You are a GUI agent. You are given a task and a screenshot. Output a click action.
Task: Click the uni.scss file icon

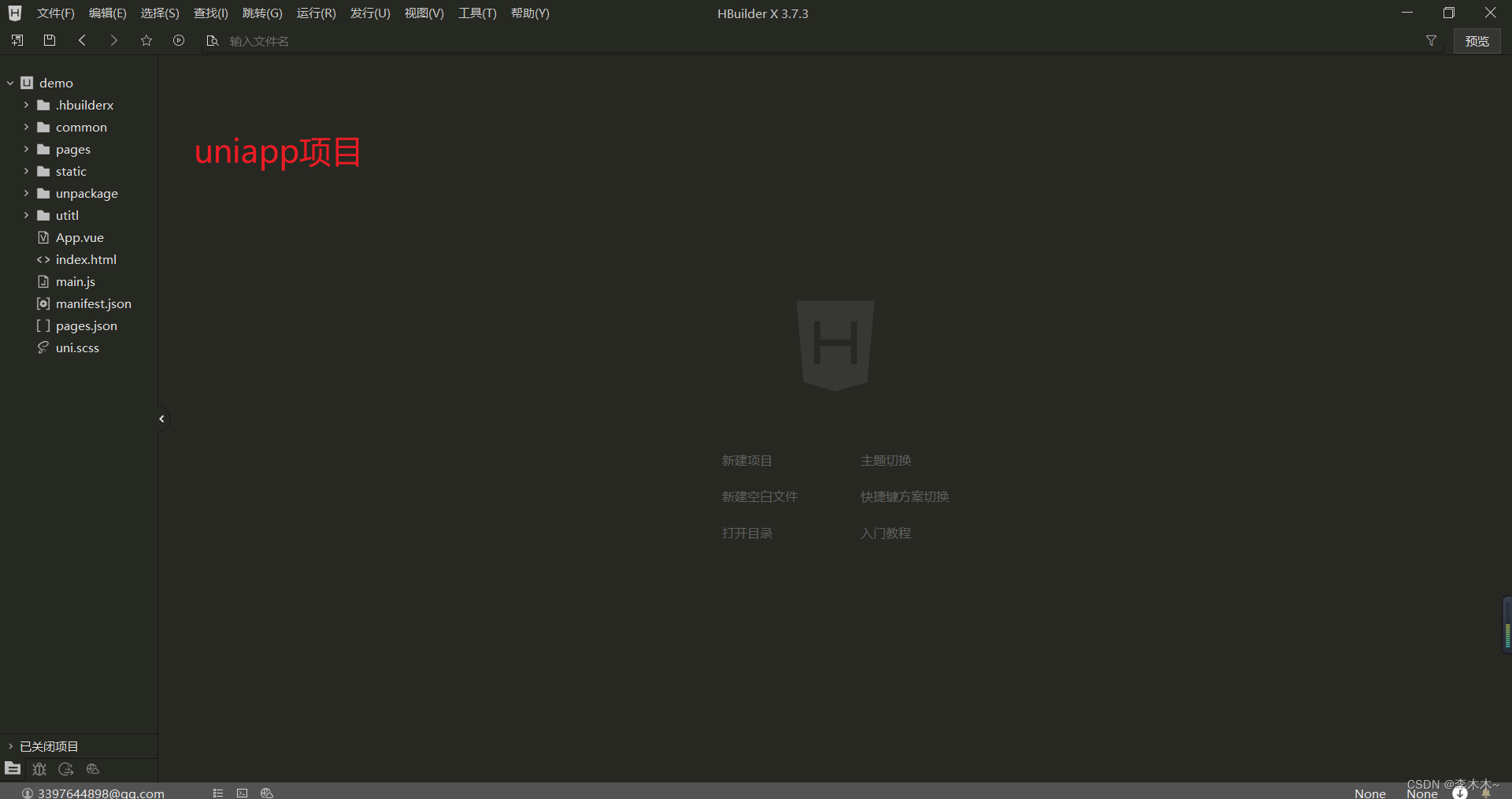tap(43, 347)
